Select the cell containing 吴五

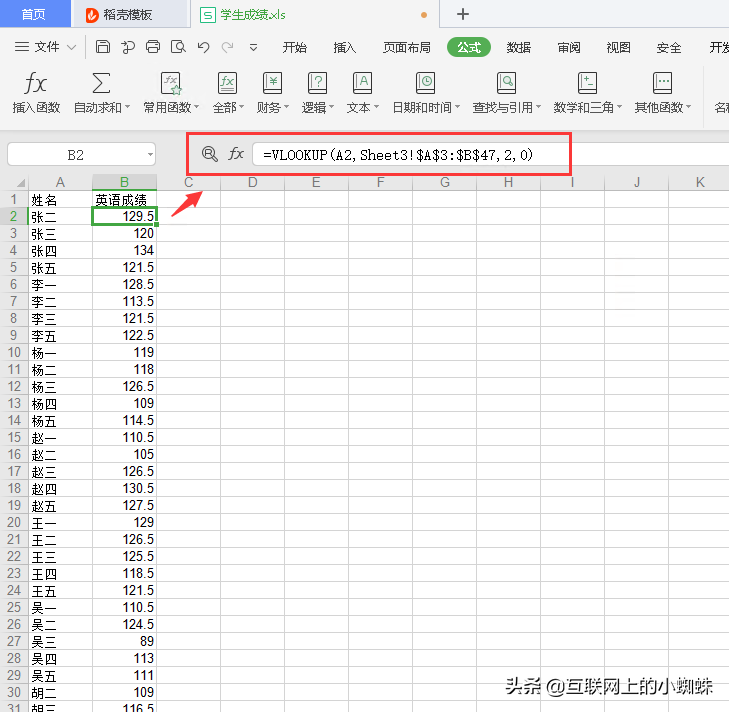coord(60,676)
